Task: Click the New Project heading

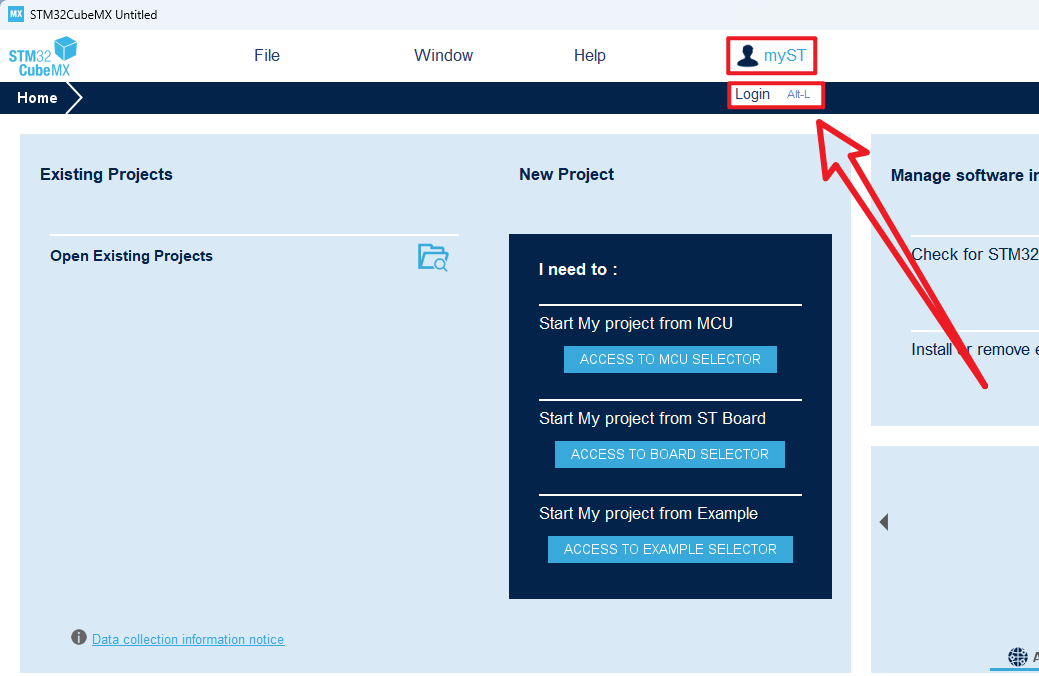Action: 567,174
